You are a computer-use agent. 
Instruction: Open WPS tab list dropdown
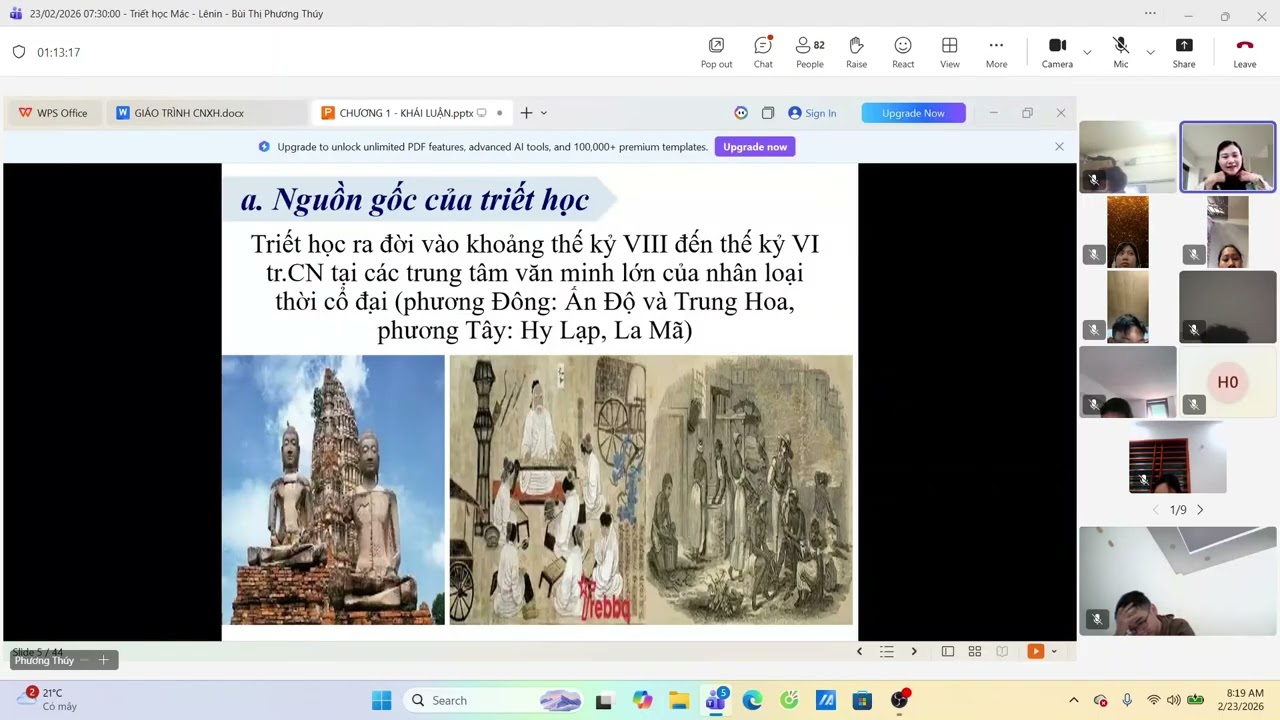click(543, 113)
